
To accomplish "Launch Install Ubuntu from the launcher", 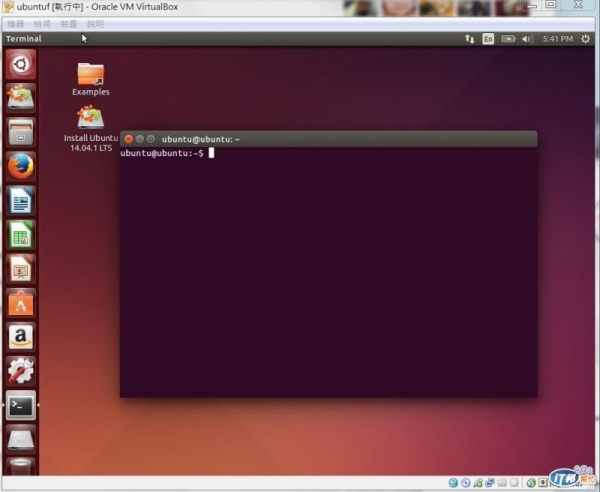I will tap(21, 98).
